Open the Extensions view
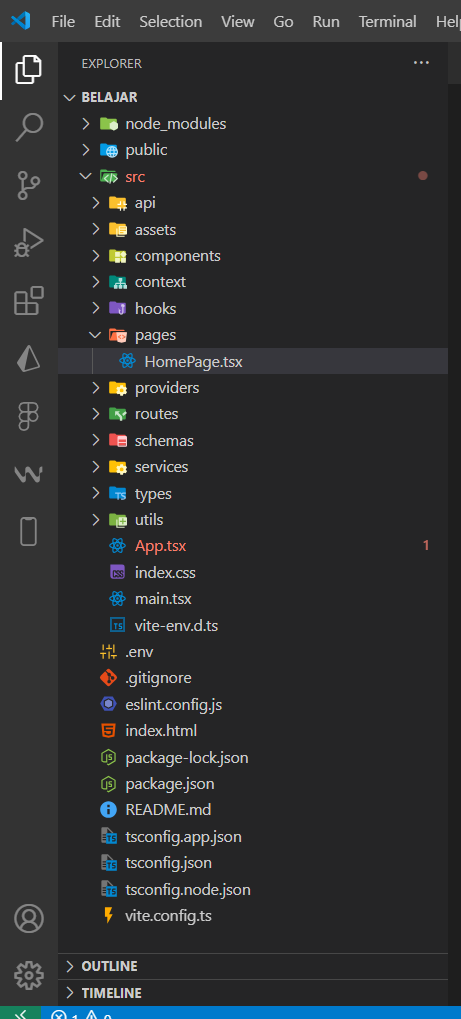461x1019 pixels. click(x=29, y=302)
